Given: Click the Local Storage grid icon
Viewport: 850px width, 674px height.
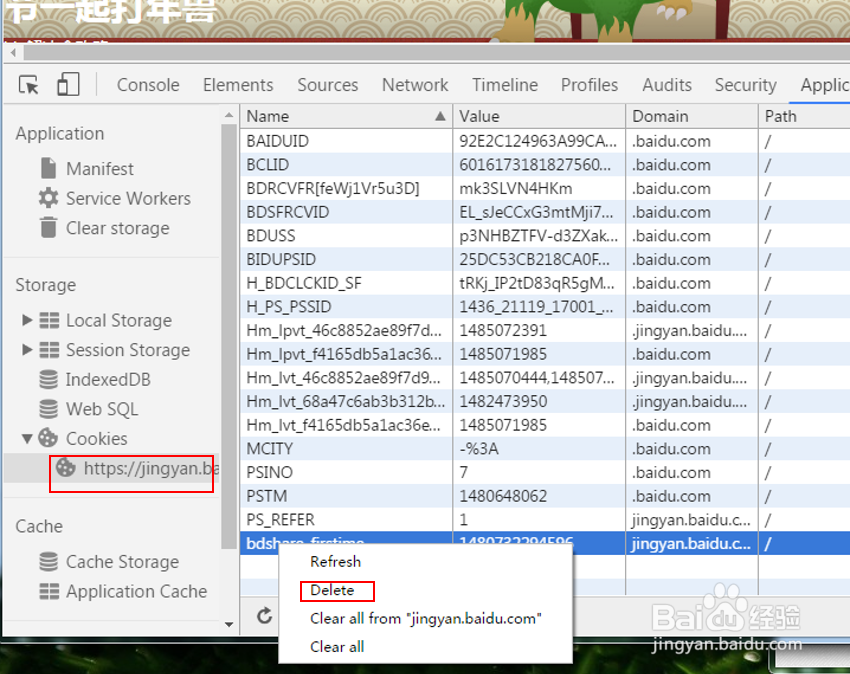Looking at the screenshot, I should 49,320.
